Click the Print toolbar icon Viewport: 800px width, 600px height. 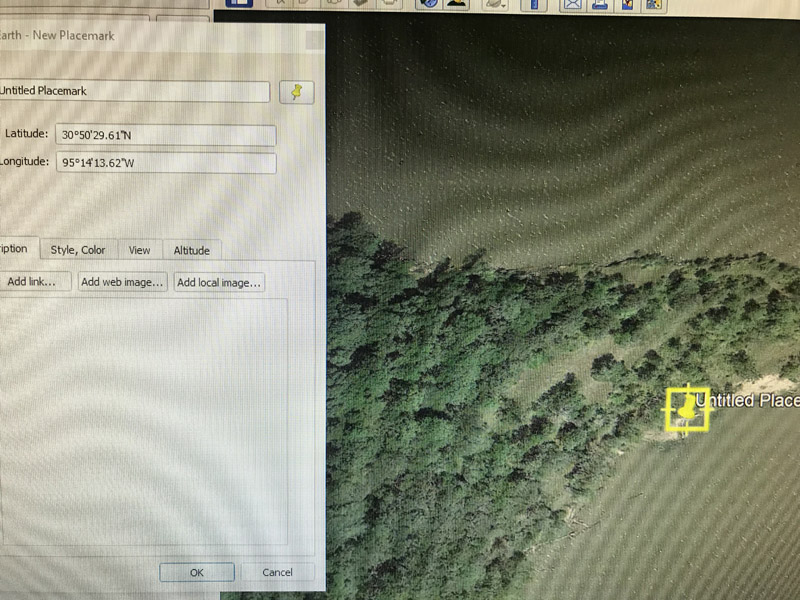[600, 4]
